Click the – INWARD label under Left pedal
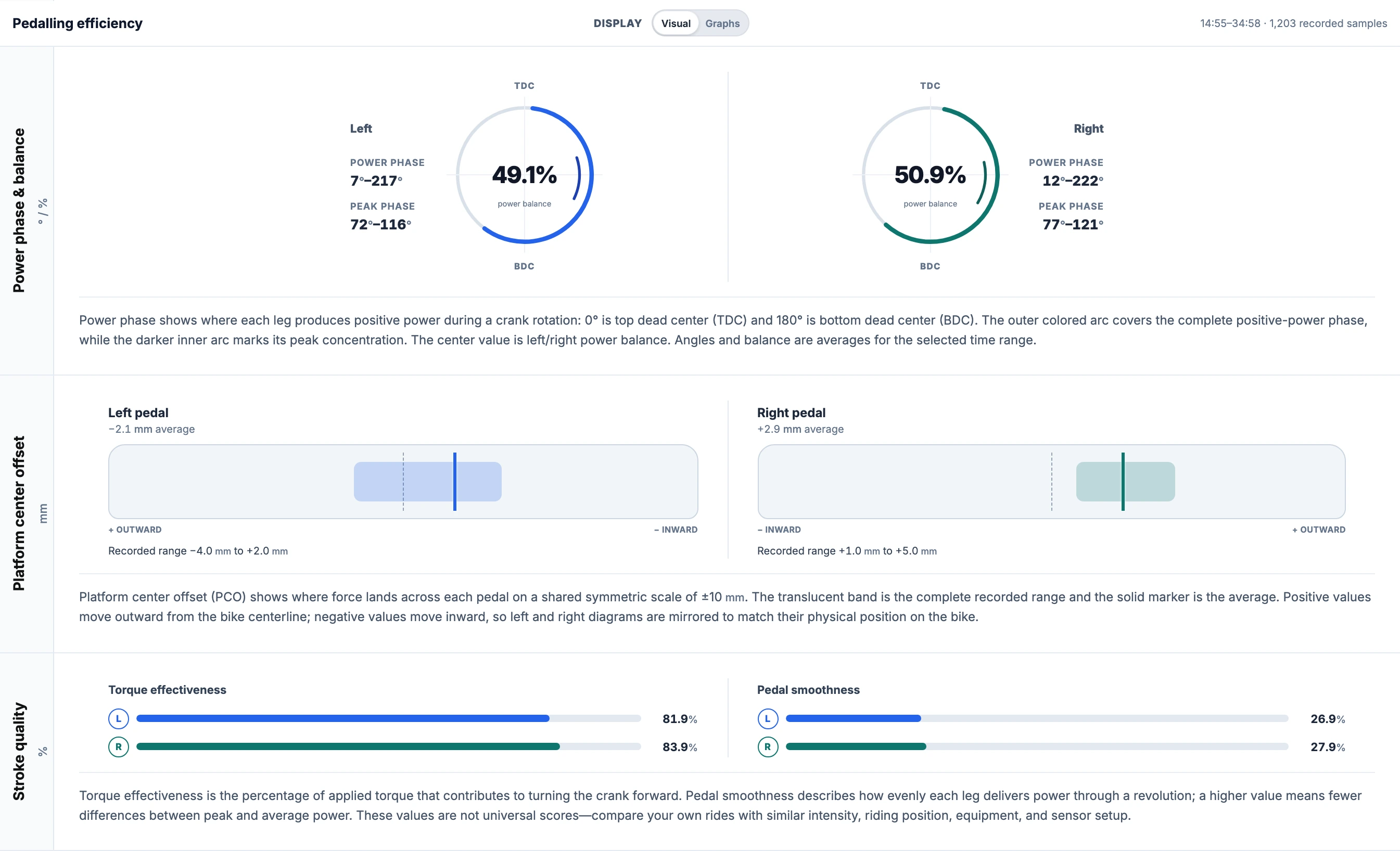The width and height of the screenshot is (1400, 851). (676, 530)
